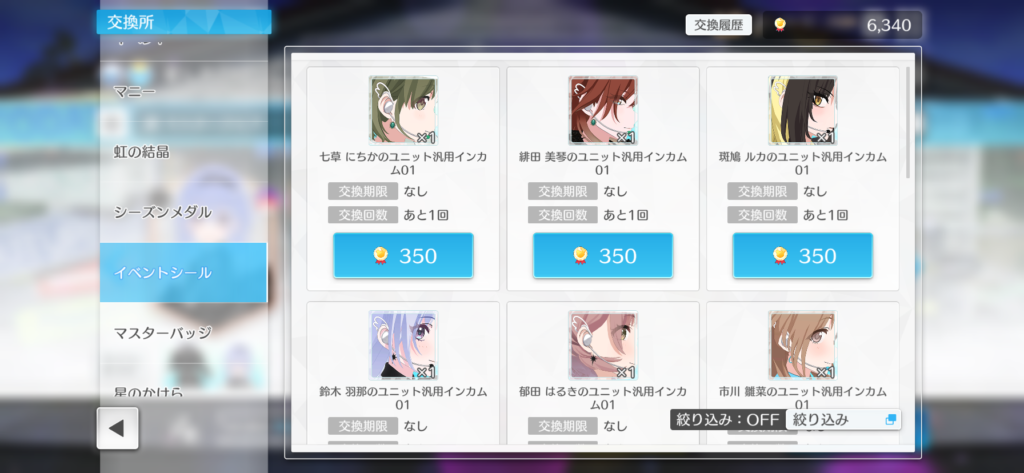The width and height of the screenshot is (1024, 473).
Task: Select 鈴木 羽那 incam item thumbnail
Action: tap(403, 345)
